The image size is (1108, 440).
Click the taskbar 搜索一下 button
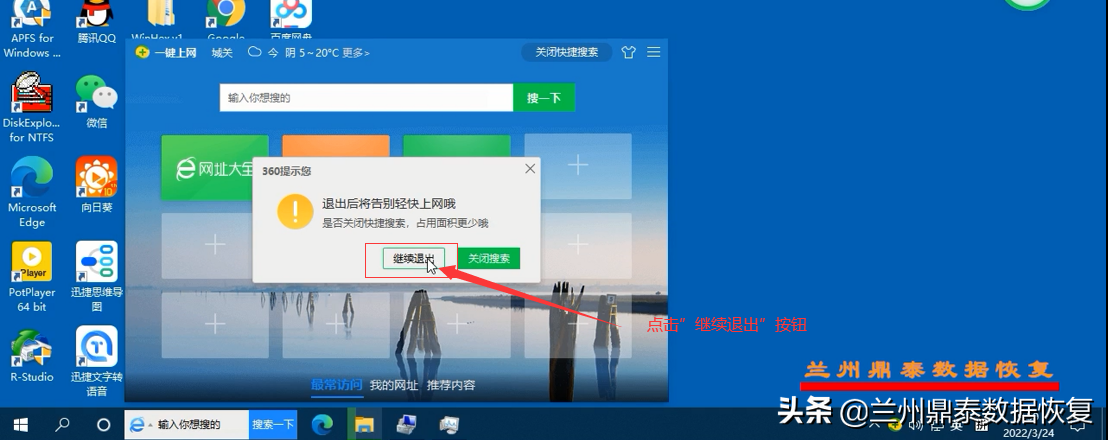(x=273, y=424)
